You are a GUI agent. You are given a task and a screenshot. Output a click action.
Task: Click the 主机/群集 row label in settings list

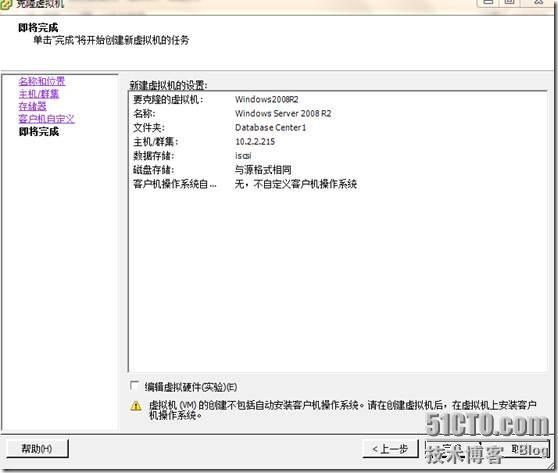pyautogui.click(x=156, y=142)
